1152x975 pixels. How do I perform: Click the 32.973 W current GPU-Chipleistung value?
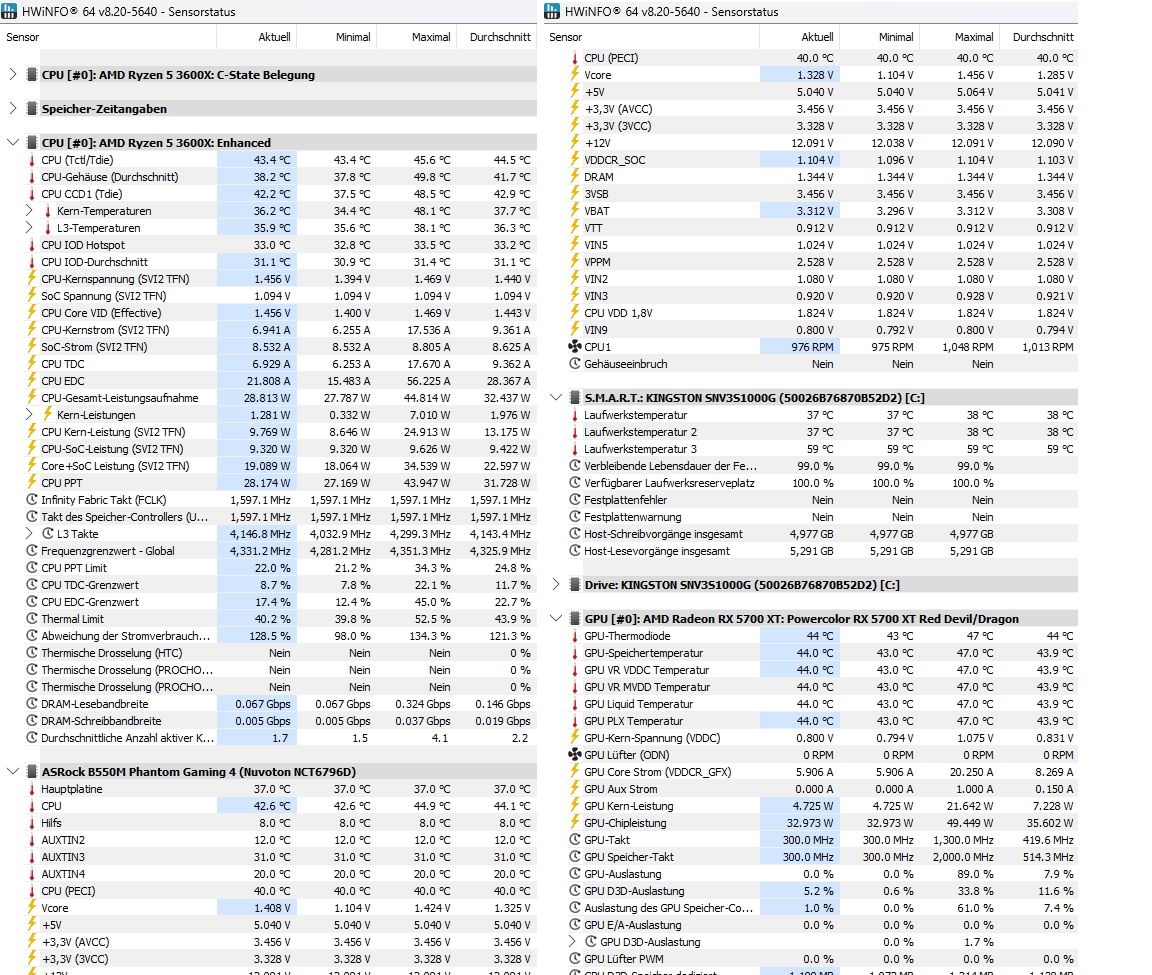click(x=810, y=823)
